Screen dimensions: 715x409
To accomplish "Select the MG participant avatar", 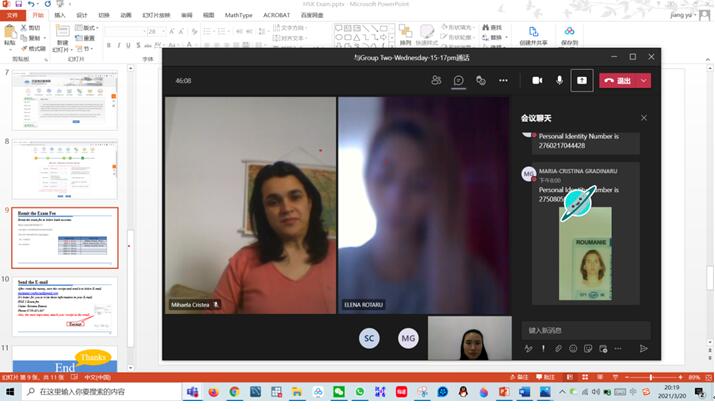I will (408, 338).
